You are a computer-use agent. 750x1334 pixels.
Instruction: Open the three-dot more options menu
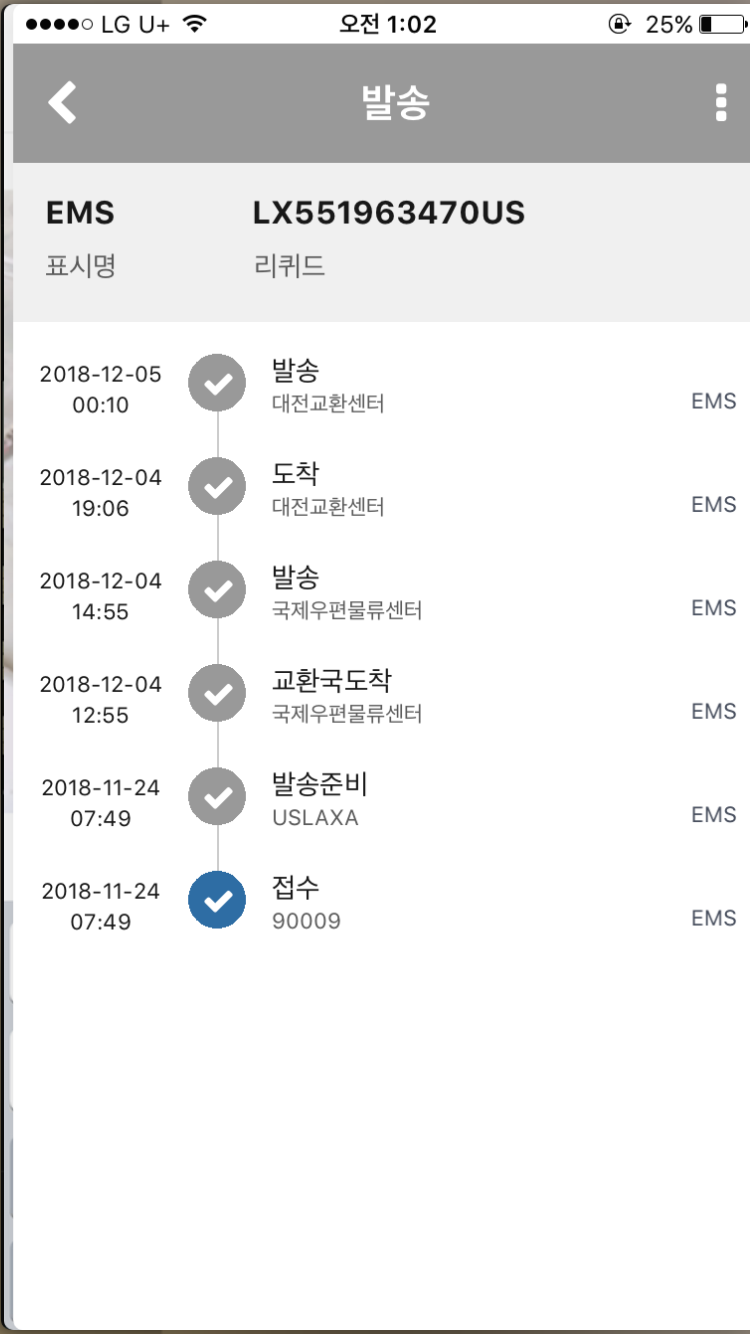[x=721, y=103]
